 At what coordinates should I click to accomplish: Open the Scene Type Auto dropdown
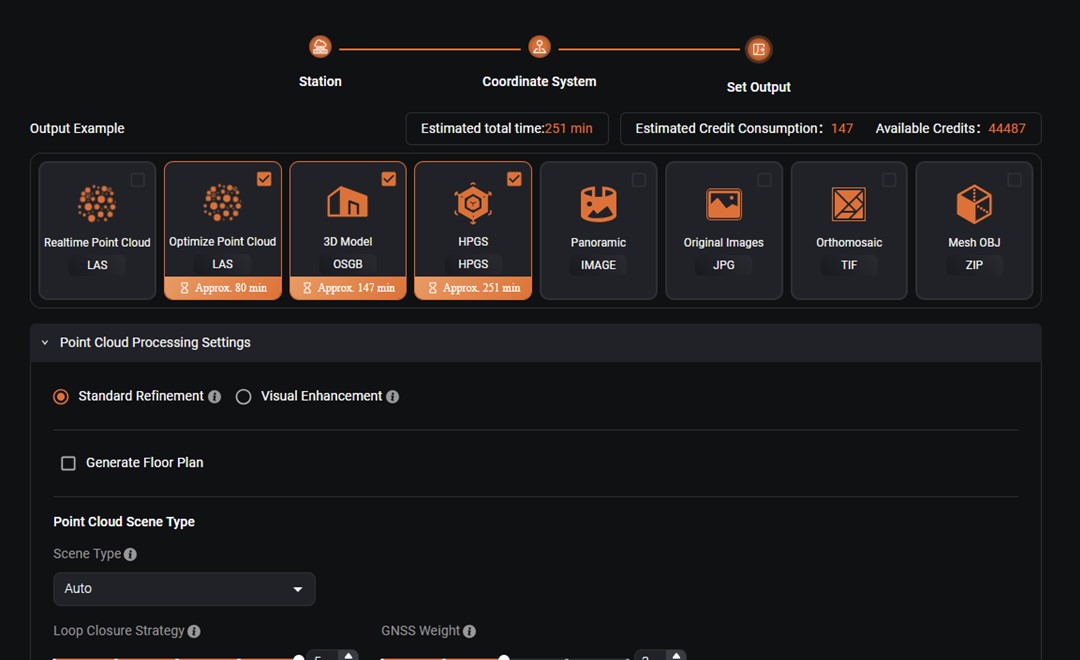(184, 589)
